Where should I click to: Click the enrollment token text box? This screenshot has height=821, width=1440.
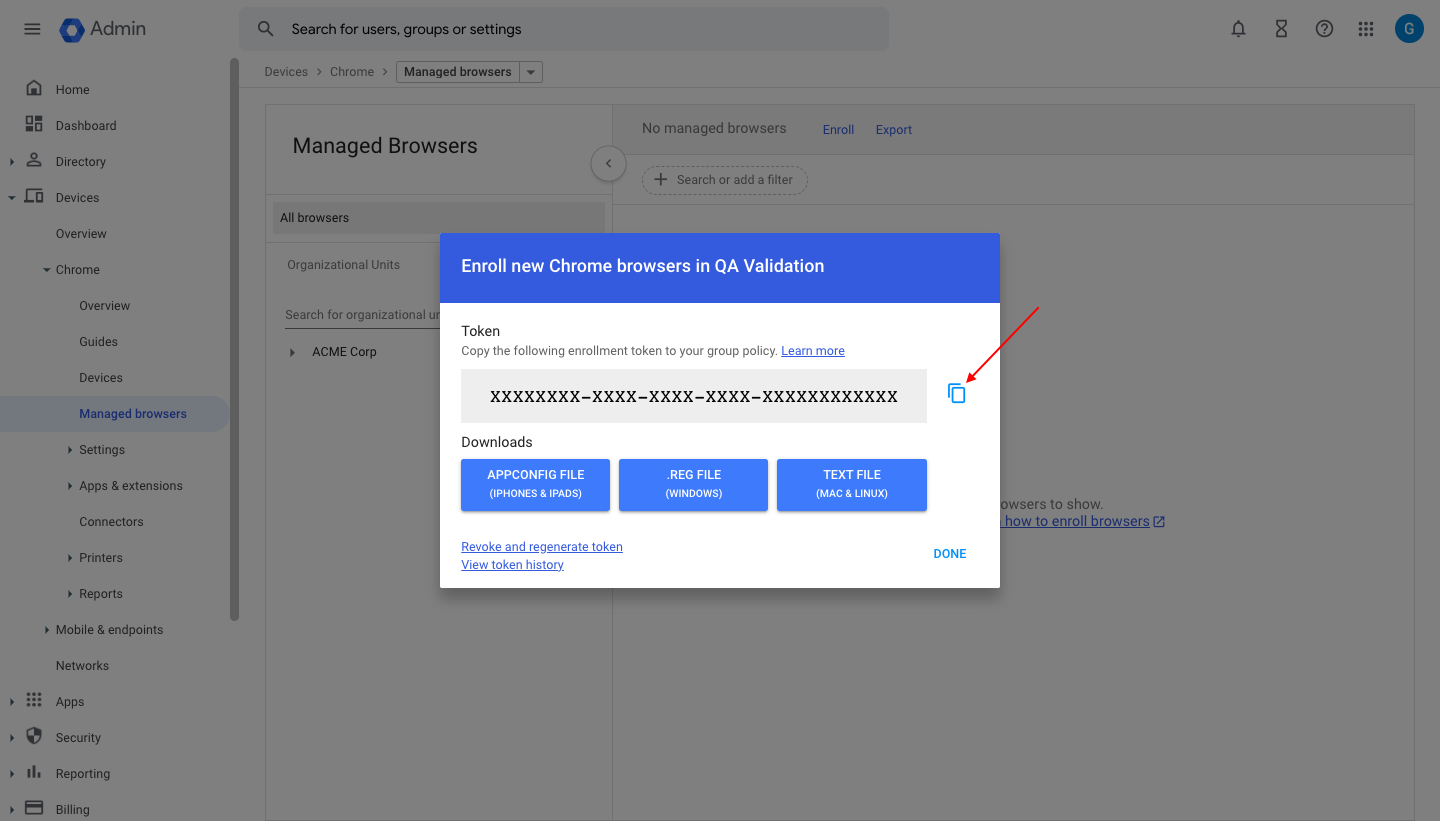pos(694,396)
